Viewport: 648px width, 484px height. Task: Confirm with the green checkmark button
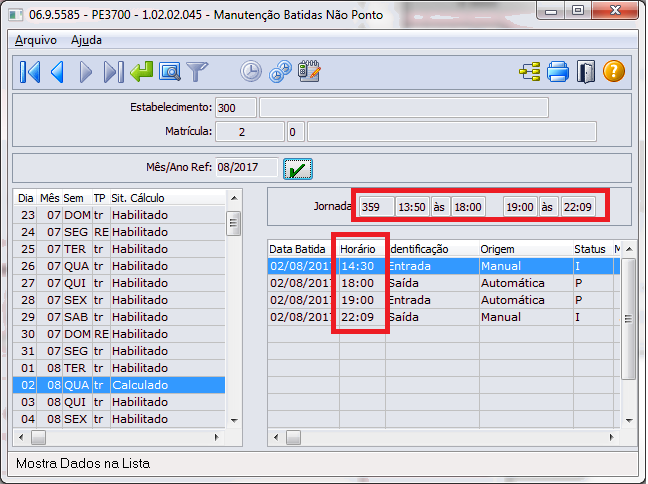[x=298, y=169]
